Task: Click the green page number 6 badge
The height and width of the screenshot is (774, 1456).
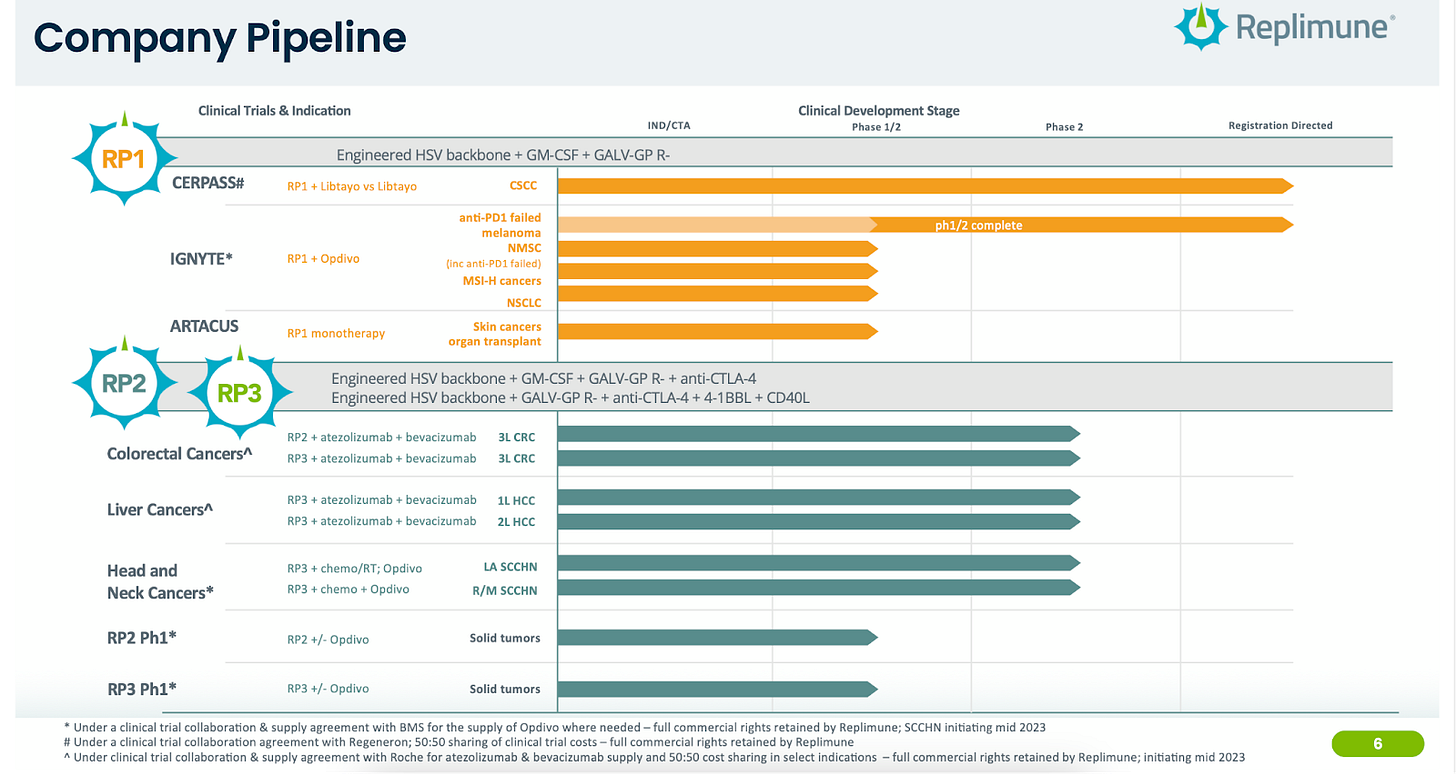Action: click(1377, 744)
